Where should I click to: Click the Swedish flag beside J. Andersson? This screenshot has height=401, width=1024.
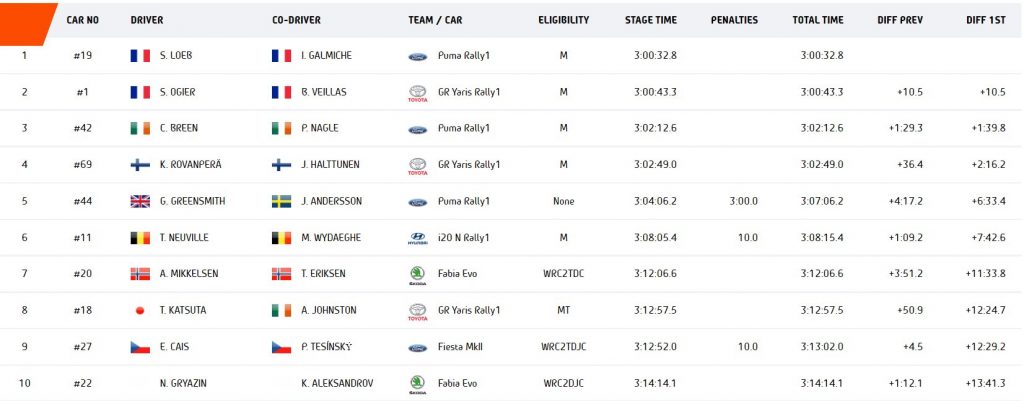pyautogui.click(x=281, y=202)
